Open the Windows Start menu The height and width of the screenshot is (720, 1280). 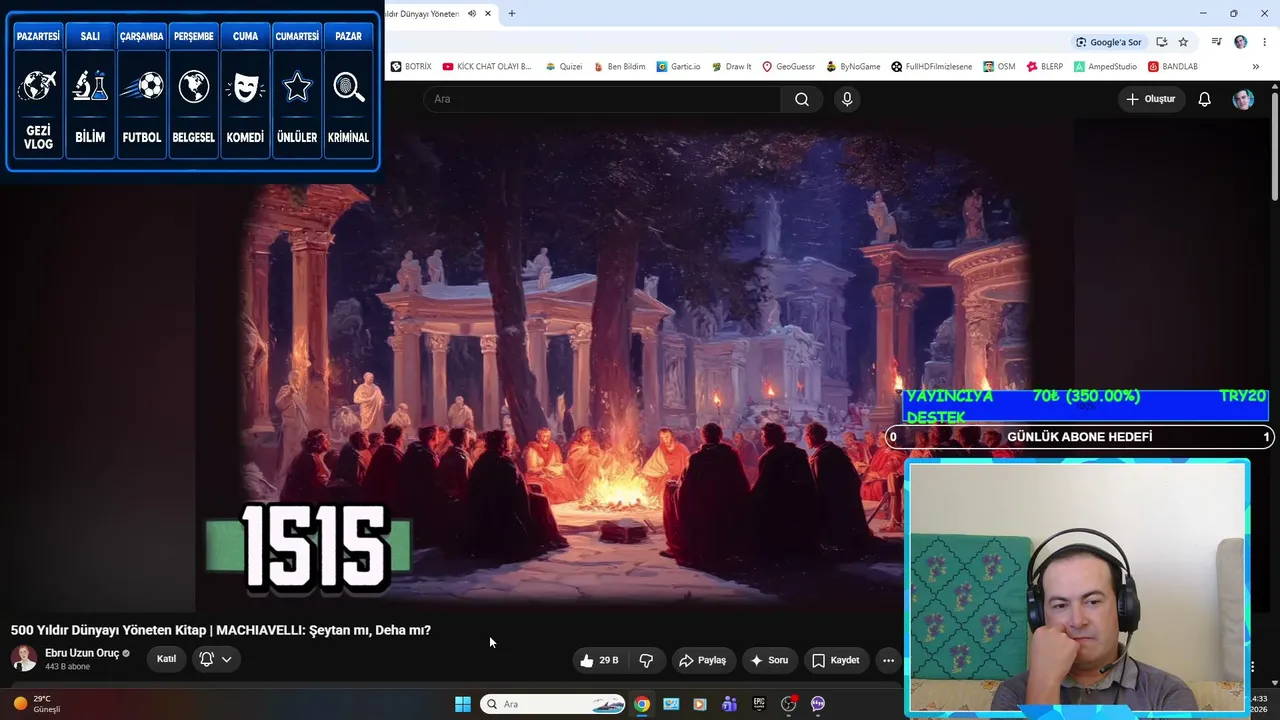tap(463, 704)
